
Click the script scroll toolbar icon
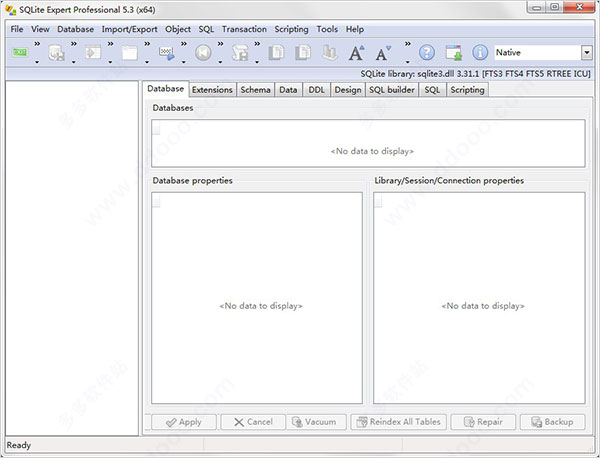240,52
